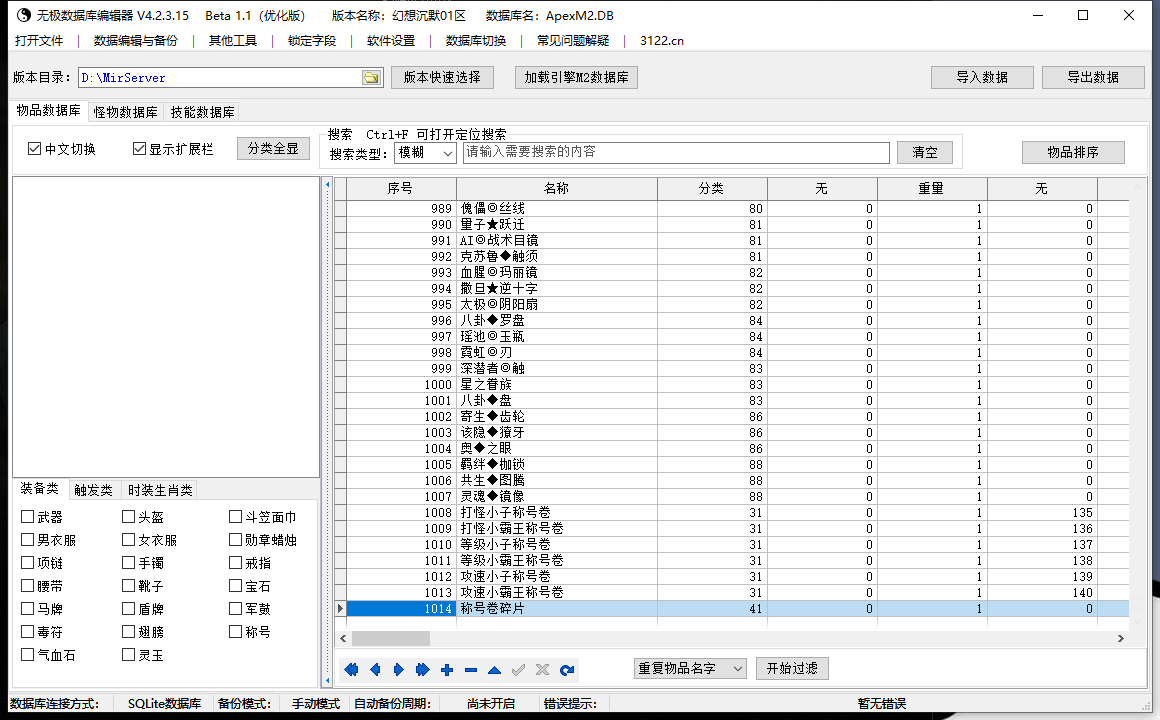
Task: Open the 锁定字段 menu
Action: (x=312, y=41)
